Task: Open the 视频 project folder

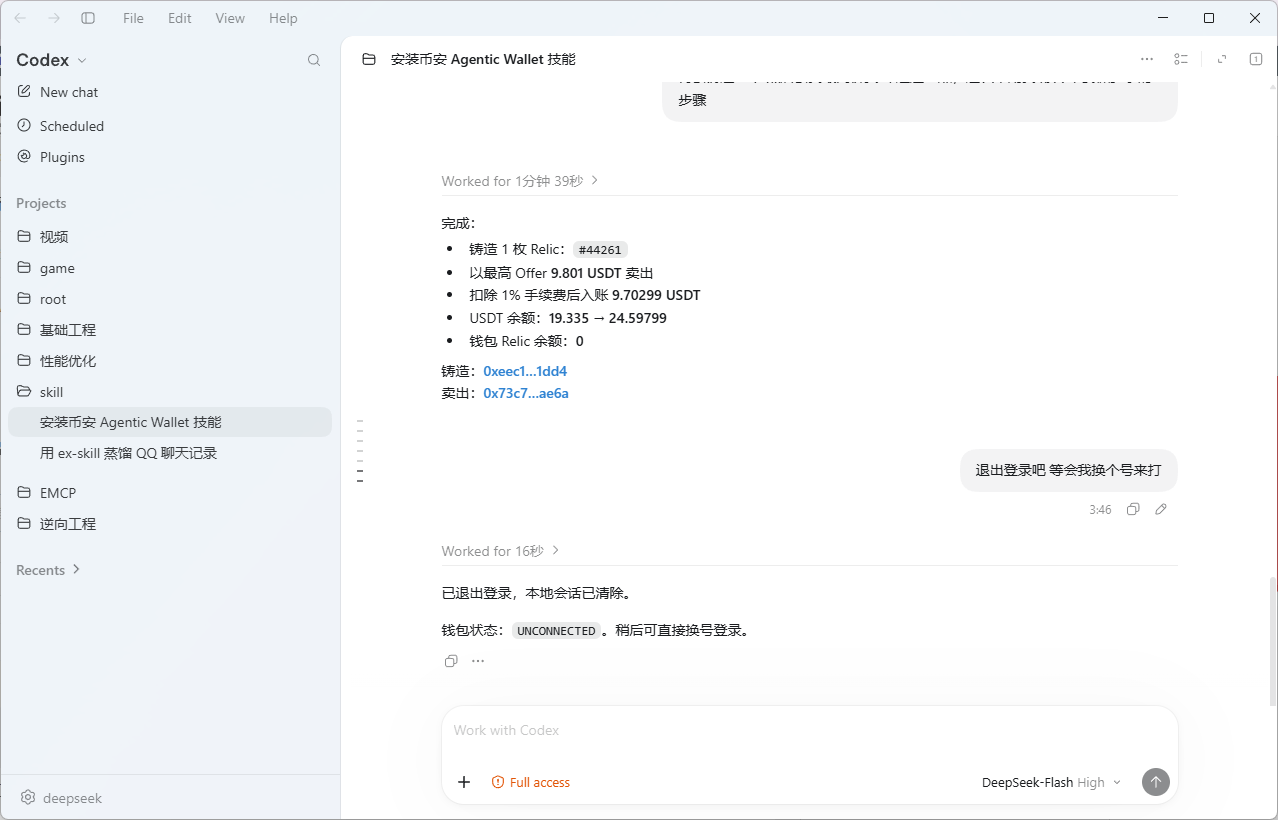Action: coord(170,237)
